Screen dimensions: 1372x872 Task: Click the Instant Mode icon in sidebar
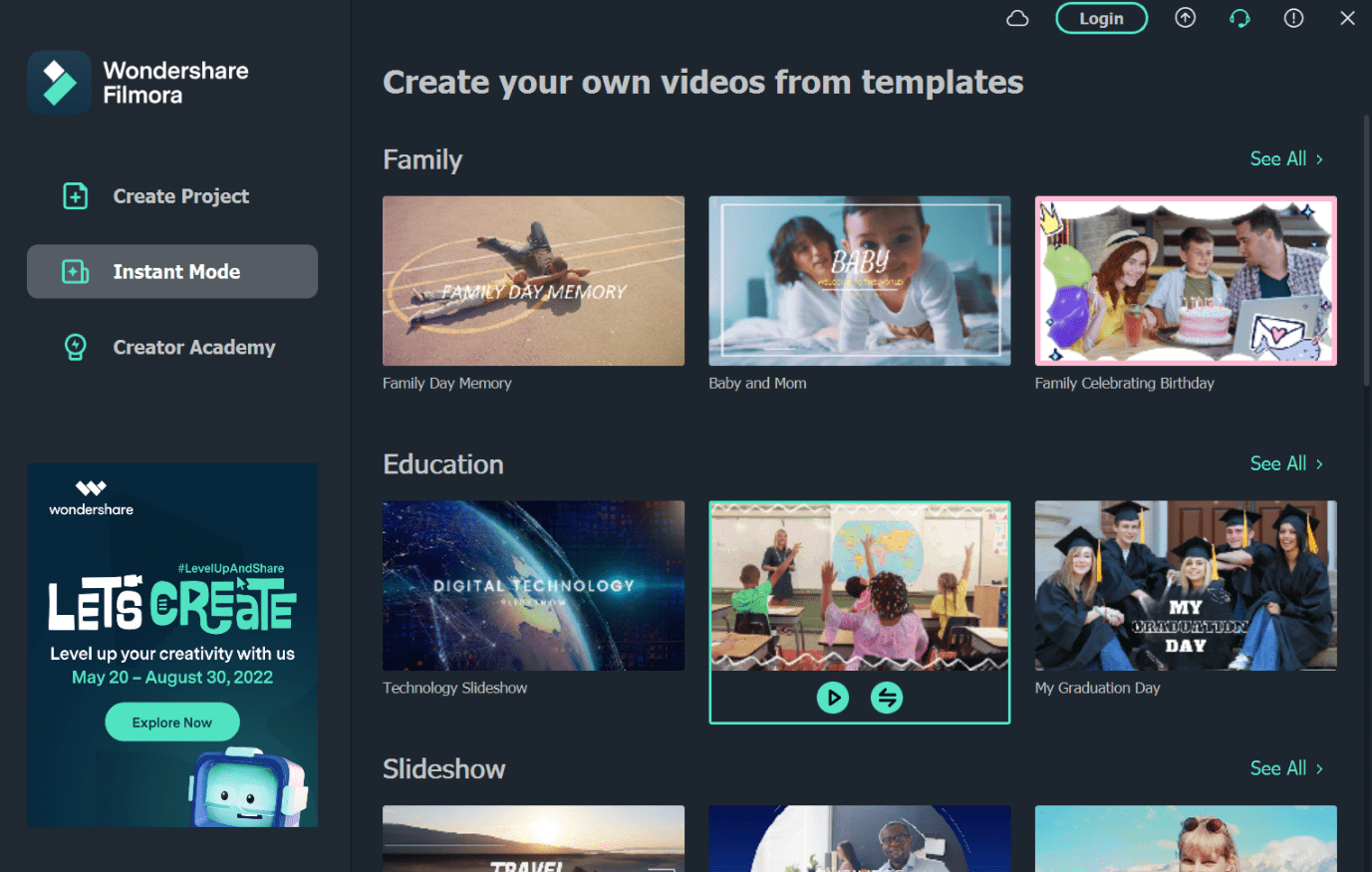pos(76,271)
